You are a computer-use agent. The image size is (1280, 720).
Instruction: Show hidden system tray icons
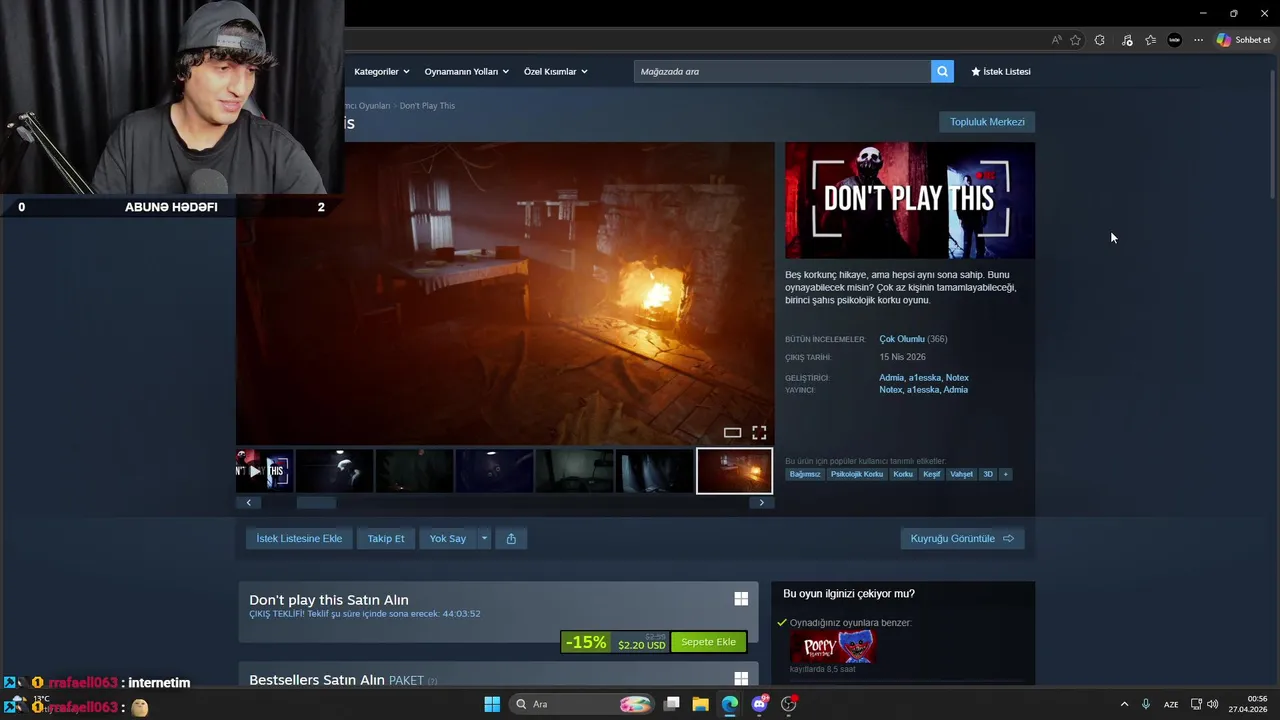click(1124, 704)
